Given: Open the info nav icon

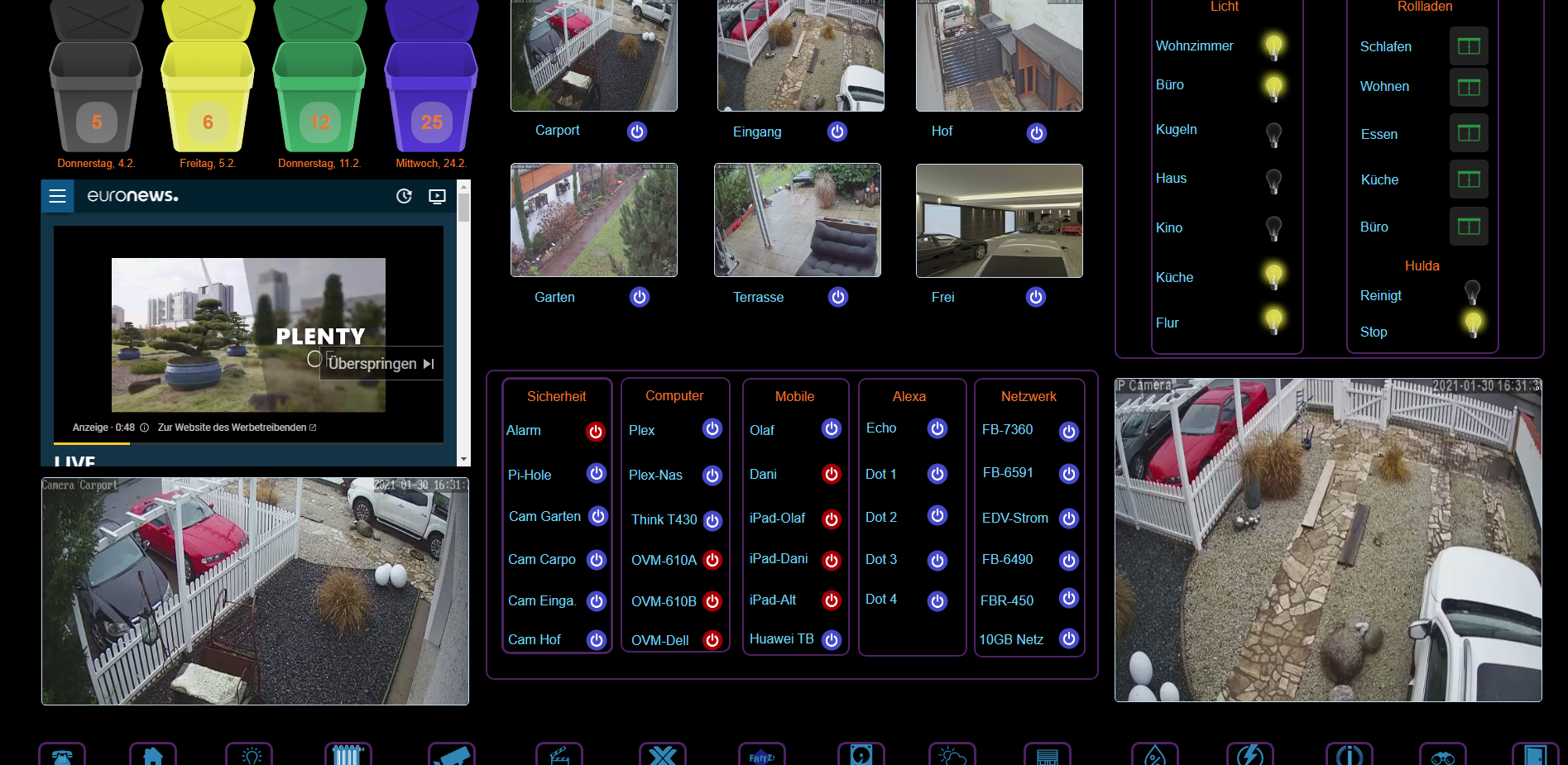Looking at the screenshot, I should pyautogui.click(x=1350, y=754).
